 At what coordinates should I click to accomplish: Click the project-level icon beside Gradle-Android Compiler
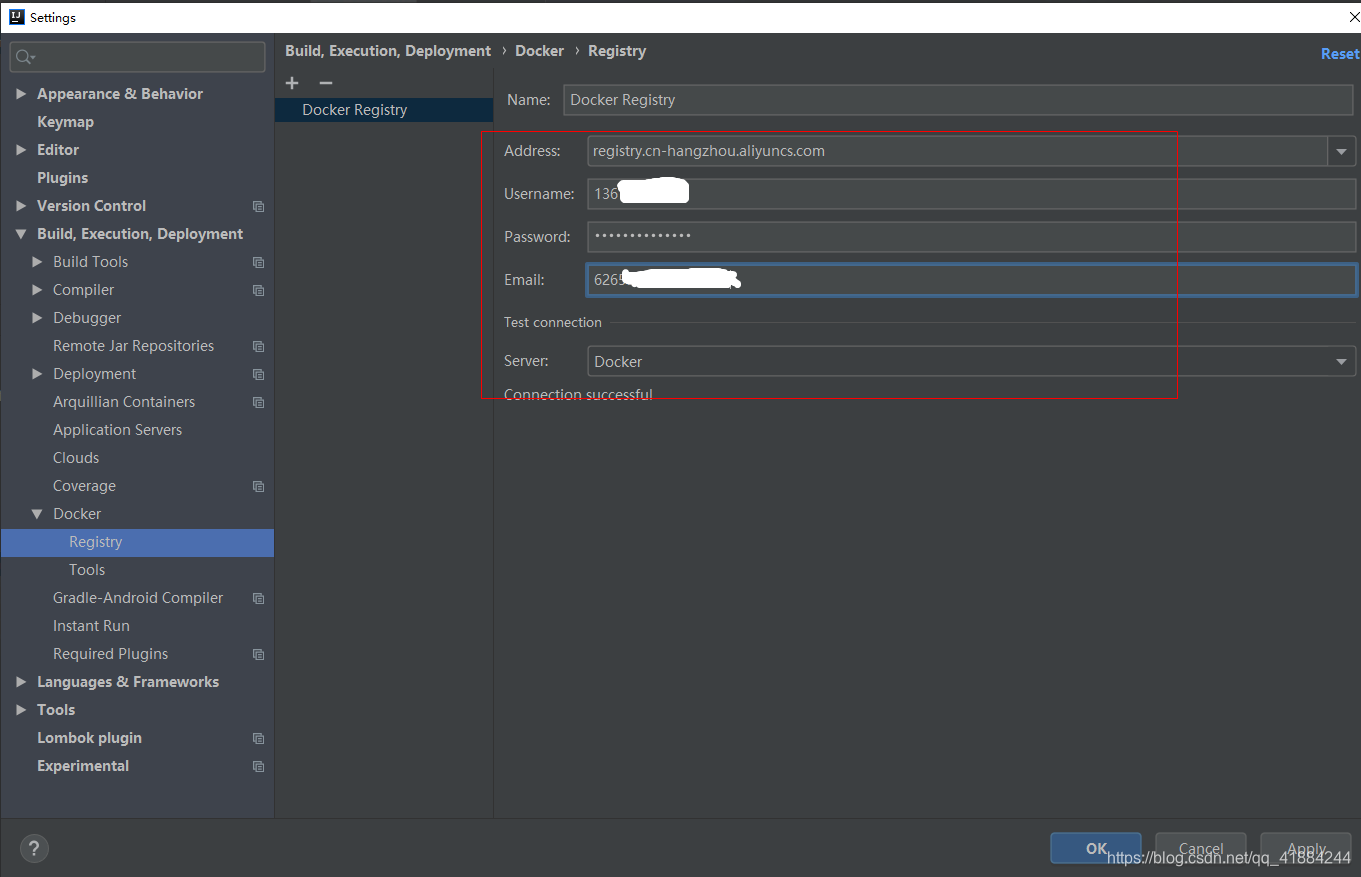point(258,598)
